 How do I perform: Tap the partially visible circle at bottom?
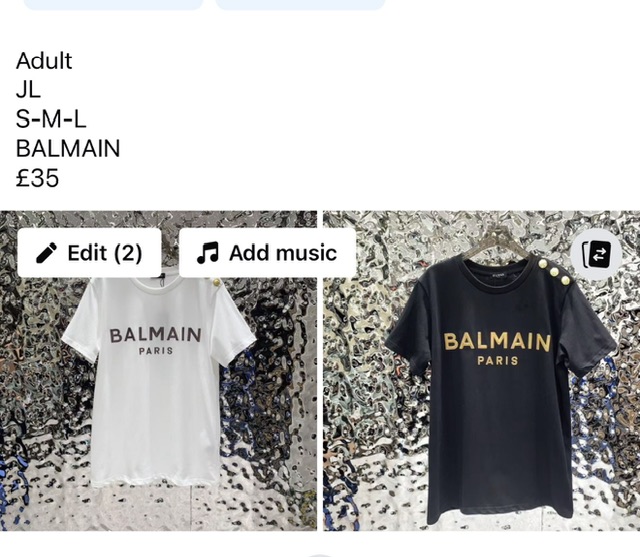pos(320,555)
